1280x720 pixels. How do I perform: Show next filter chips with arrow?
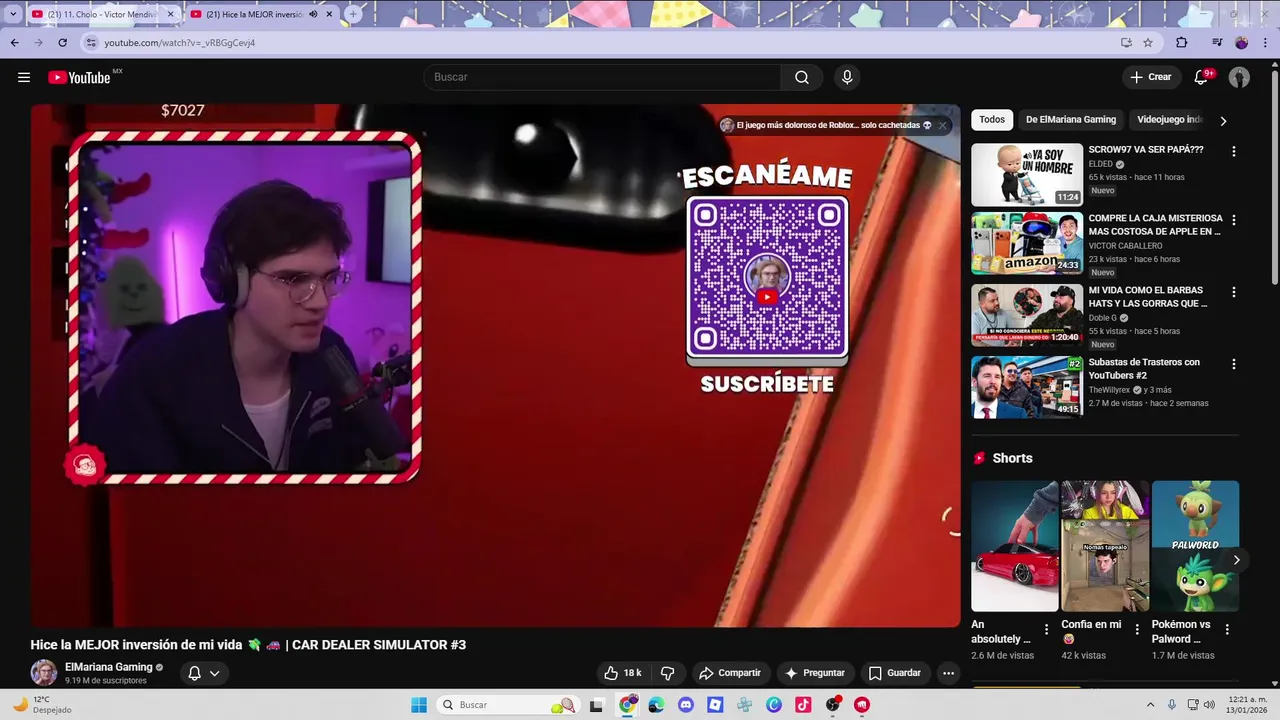tap(1223, 121)
